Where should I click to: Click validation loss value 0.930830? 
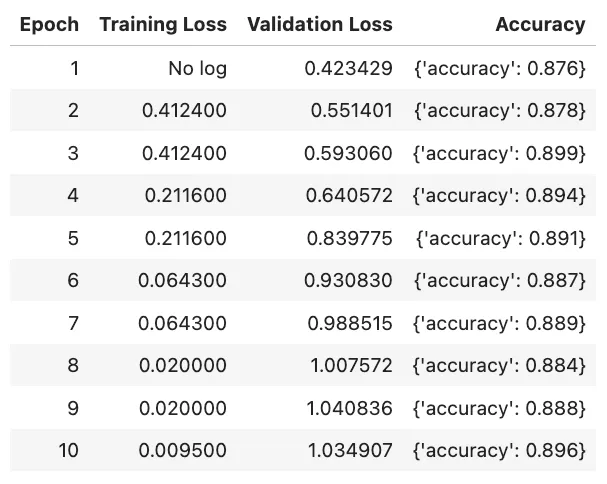[350, 281]
